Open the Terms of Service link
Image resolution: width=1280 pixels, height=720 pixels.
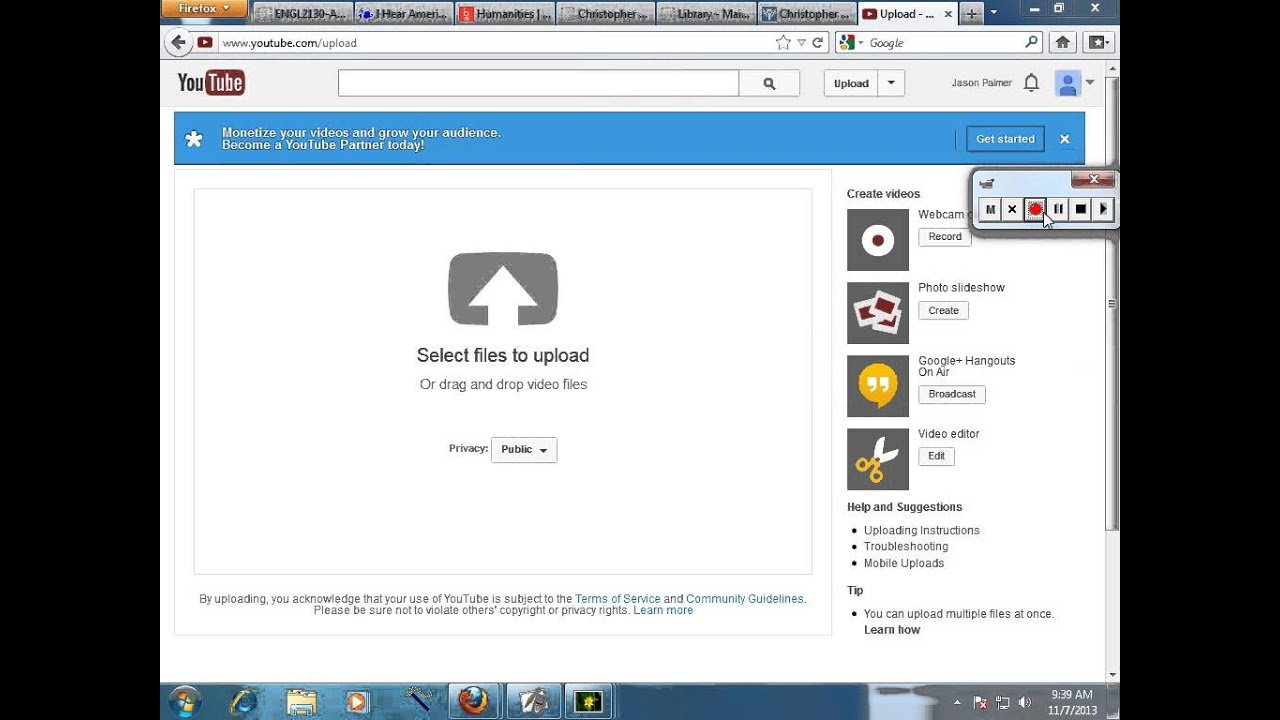617,599
